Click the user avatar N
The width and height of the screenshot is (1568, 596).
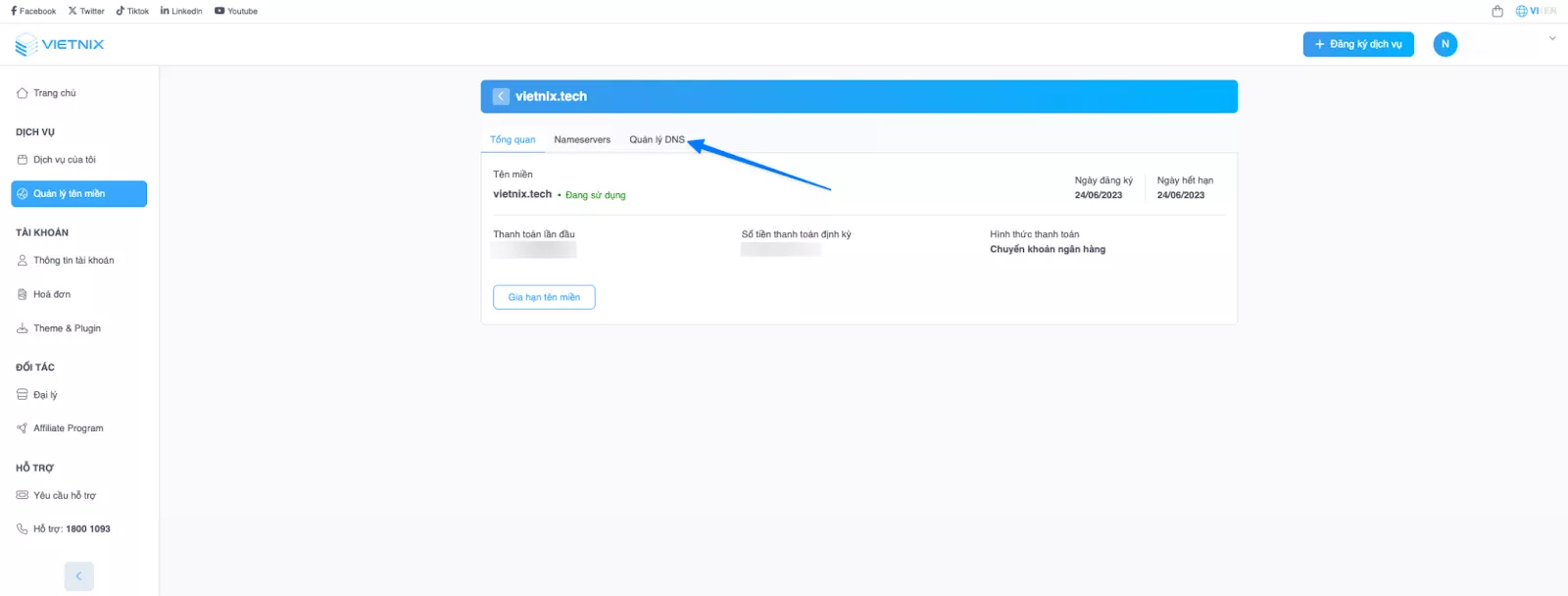pos(1445,44)
